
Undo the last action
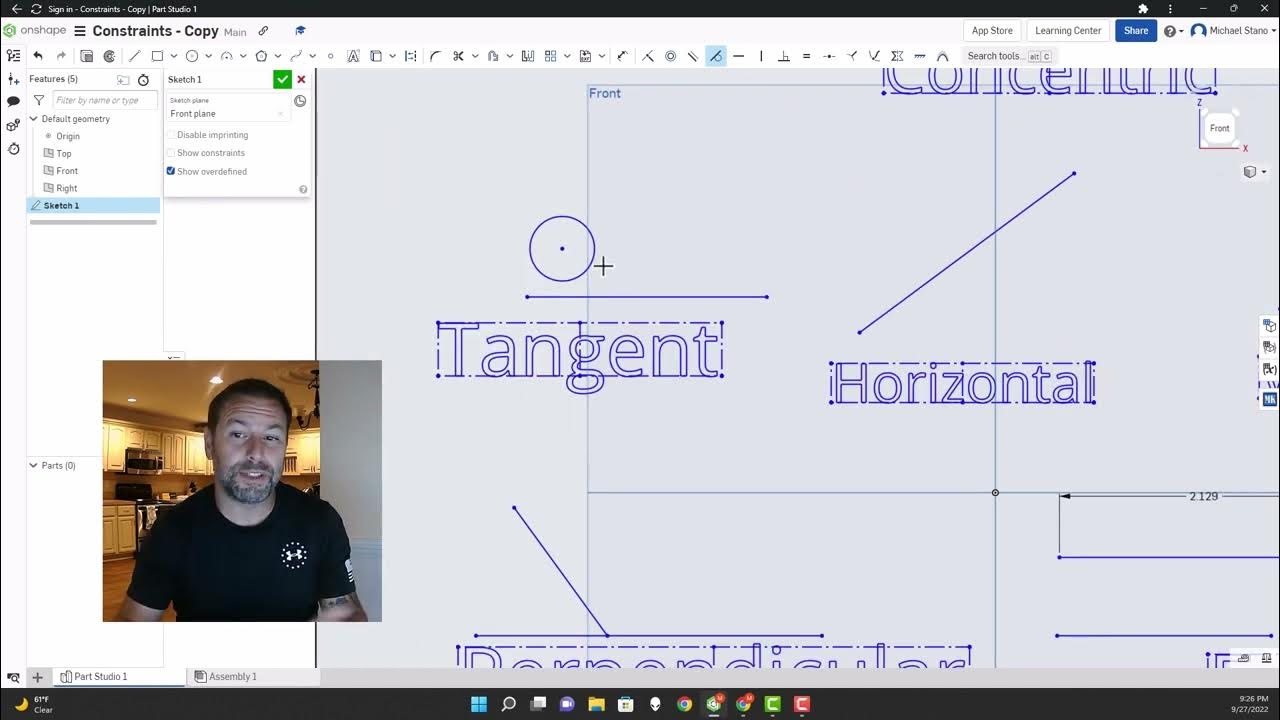(38, 56)
